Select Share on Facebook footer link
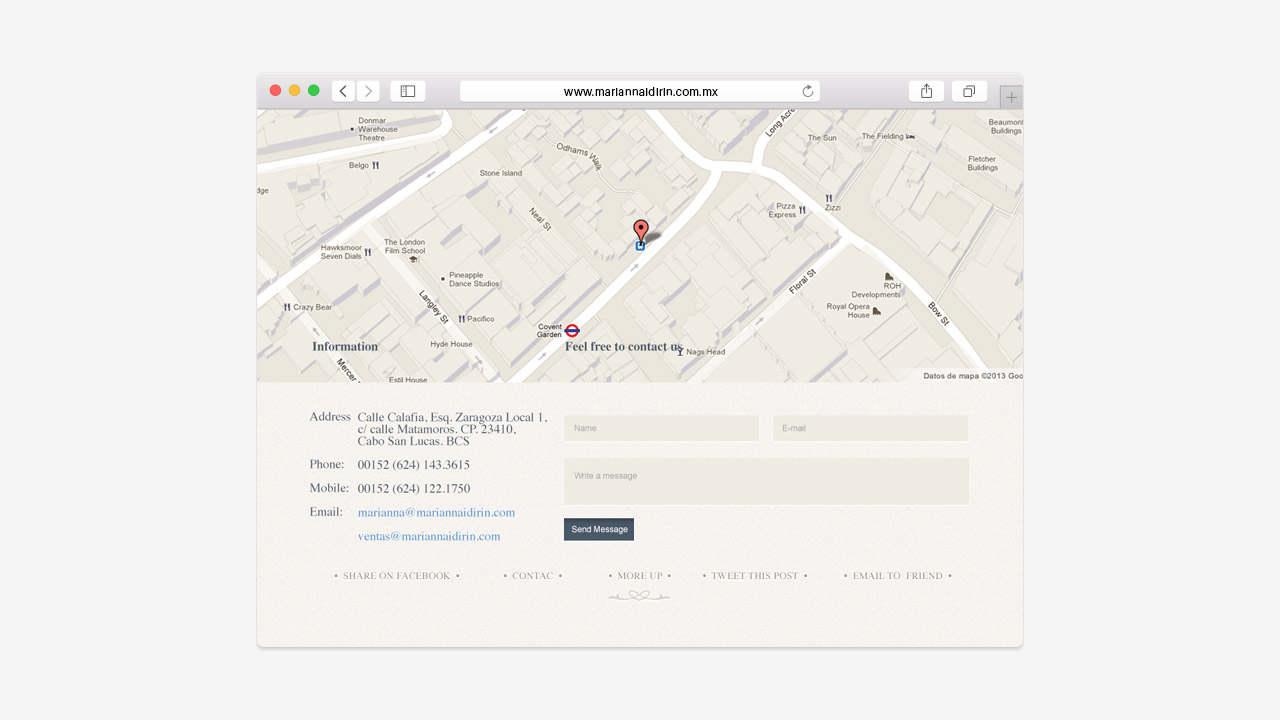Viewport: 1280px width, 720px height. [x=397, y=576]
